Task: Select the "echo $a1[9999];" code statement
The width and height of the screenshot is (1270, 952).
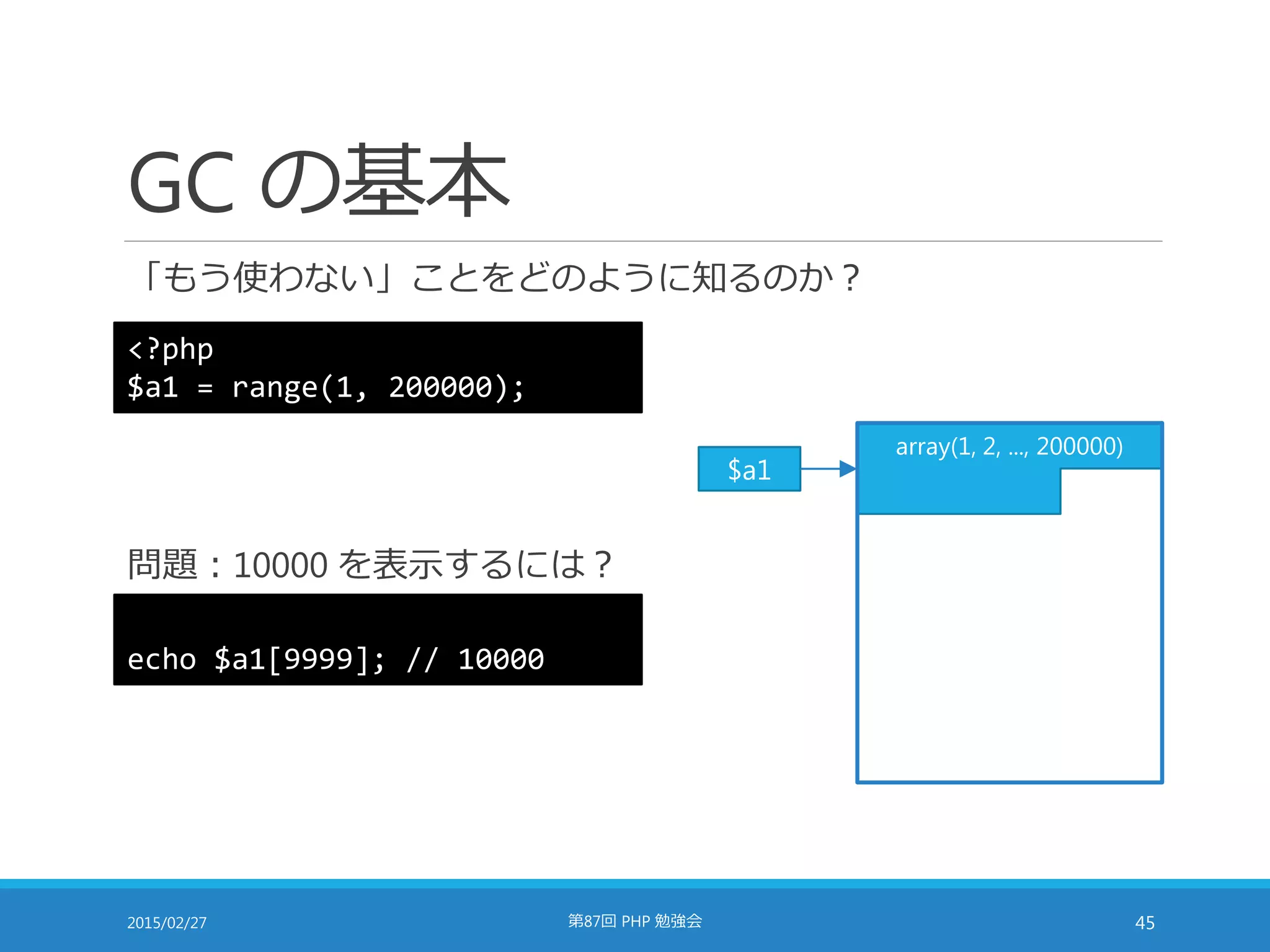Action: [x=255, y=659]
